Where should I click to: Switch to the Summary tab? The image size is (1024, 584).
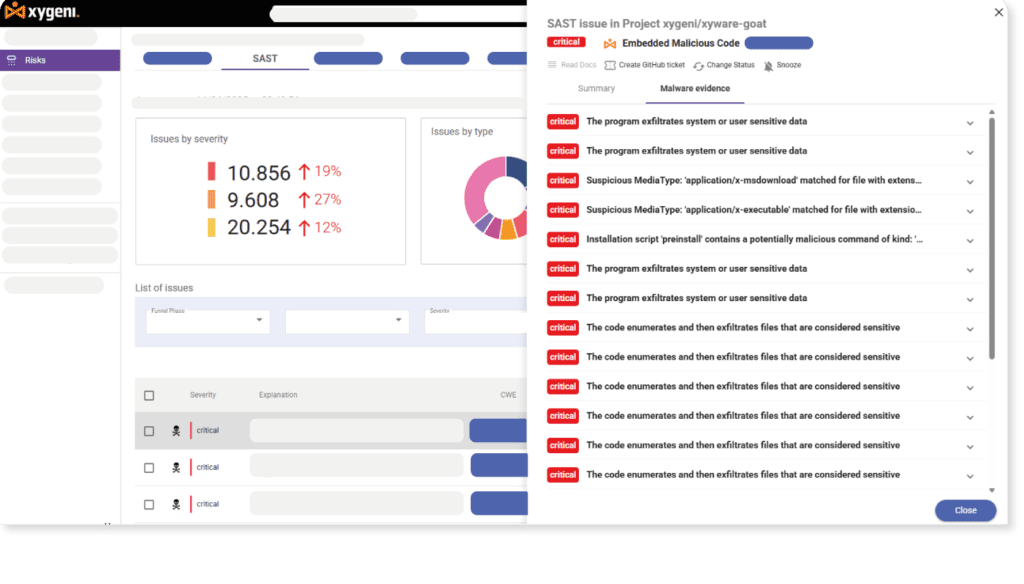tap(596, 89)
